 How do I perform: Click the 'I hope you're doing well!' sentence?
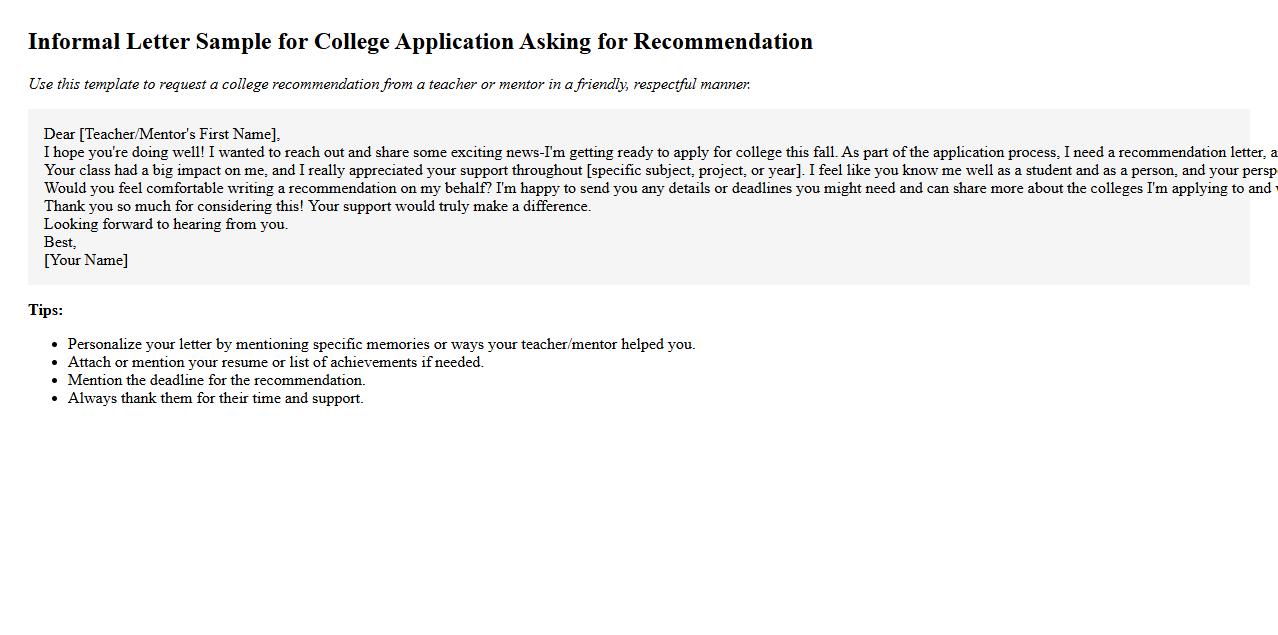(123, 152)
